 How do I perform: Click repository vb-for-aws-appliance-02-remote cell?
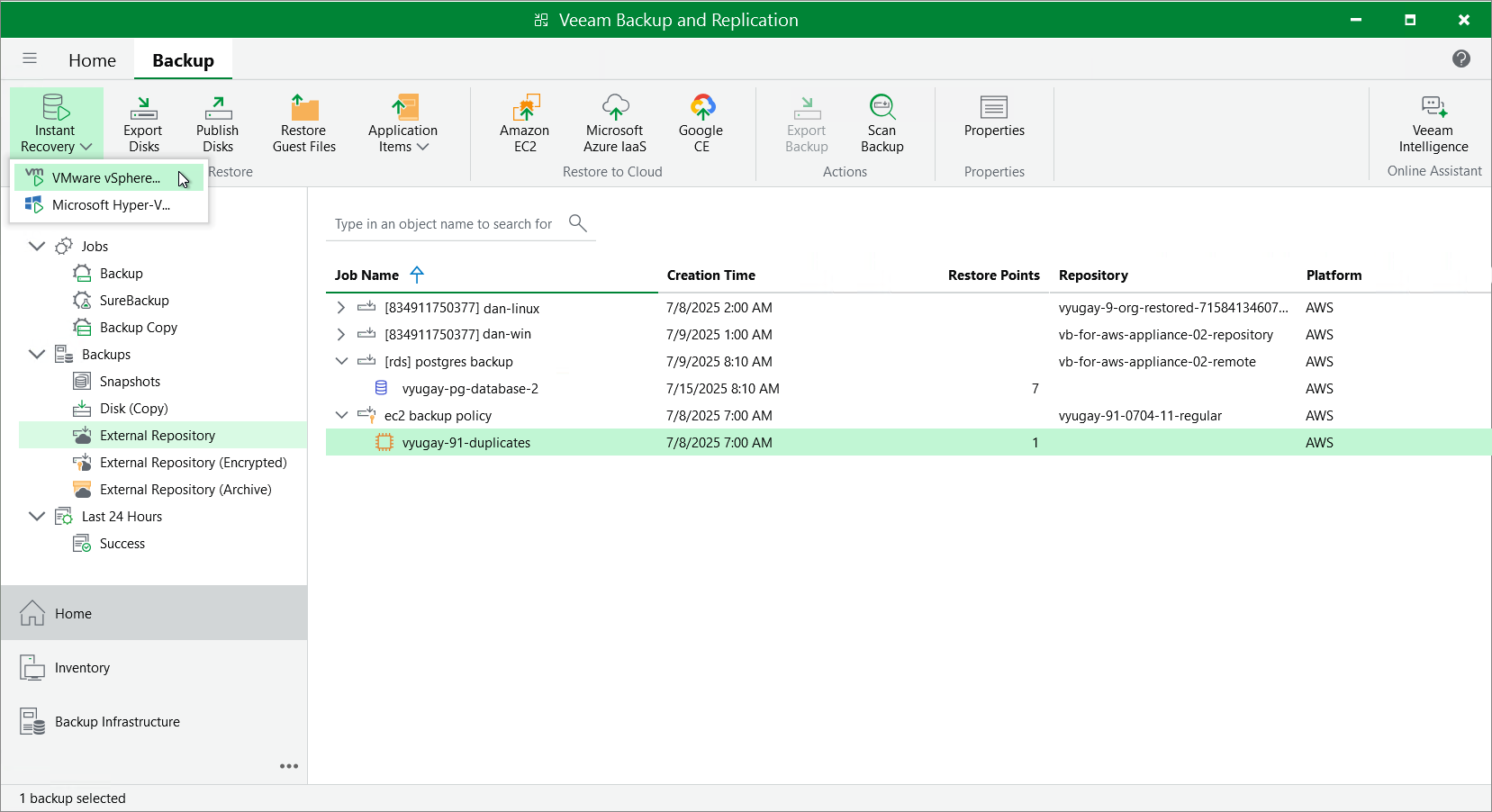1157,362
